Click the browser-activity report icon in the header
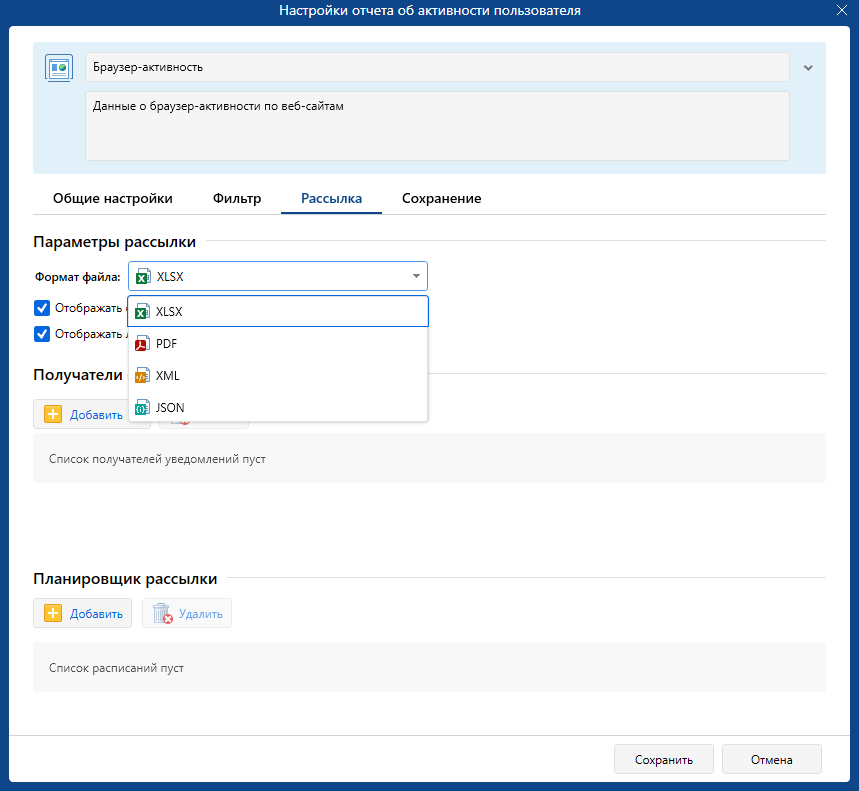This screenshot has height=791, width=859. 58,68
